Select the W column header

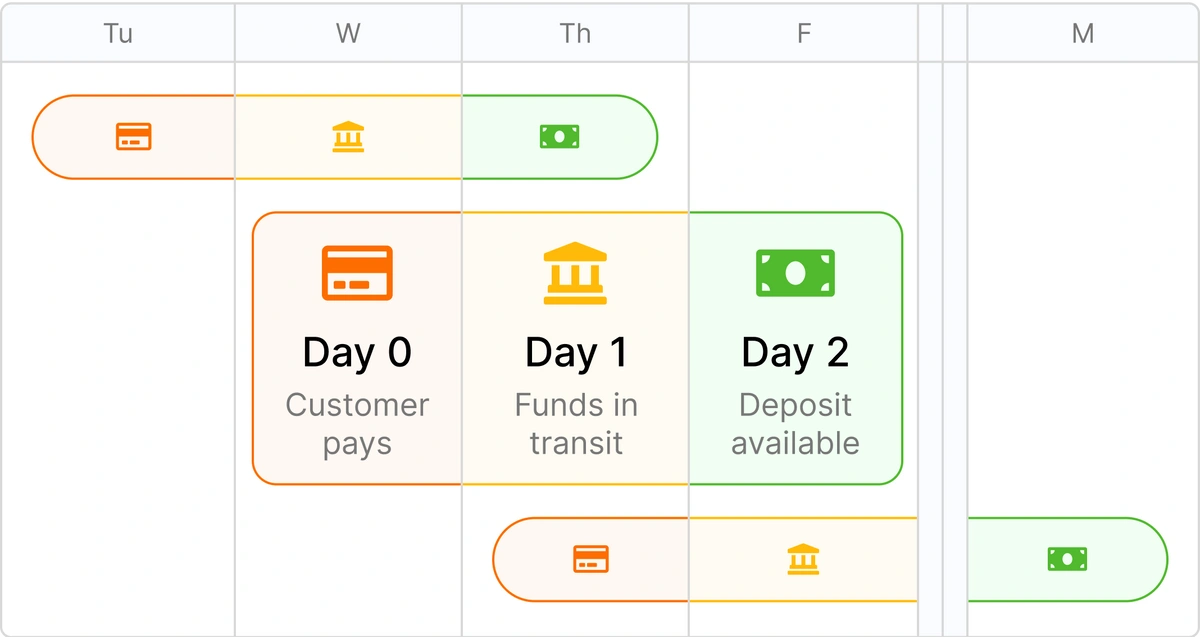click(x=348, y=34)
